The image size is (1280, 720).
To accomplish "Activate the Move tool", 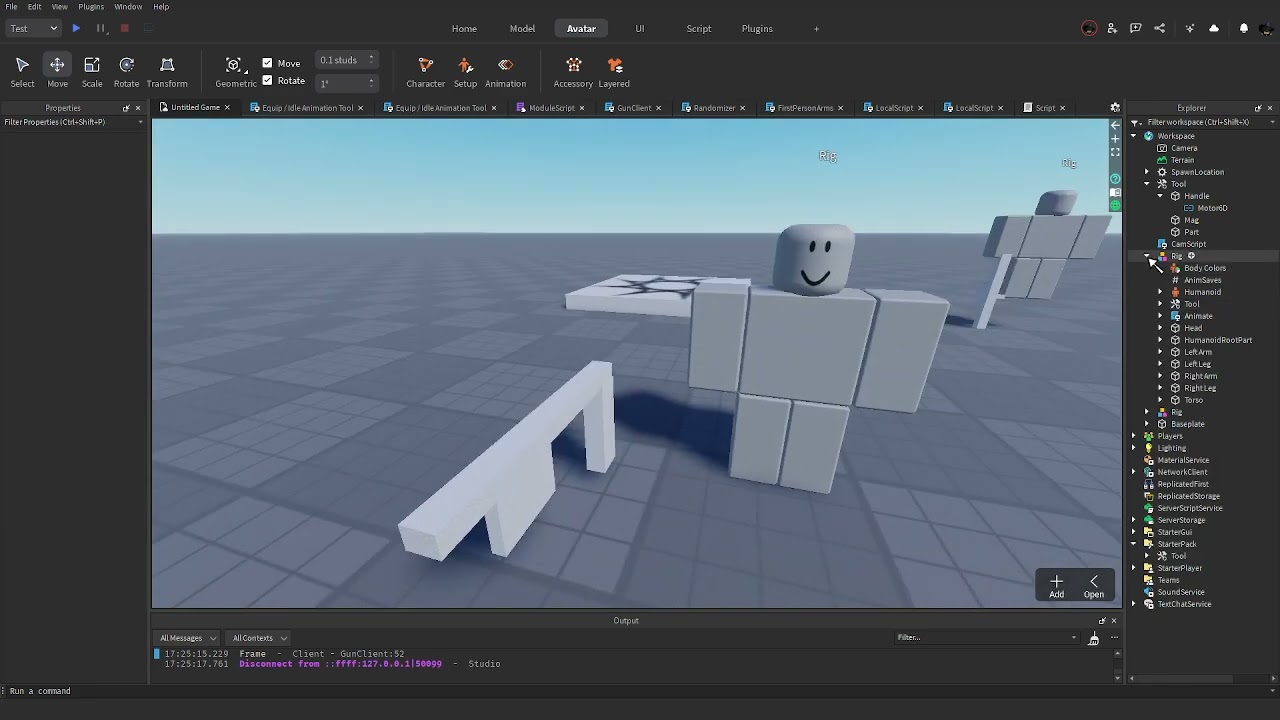I will (x=57, y=72).
